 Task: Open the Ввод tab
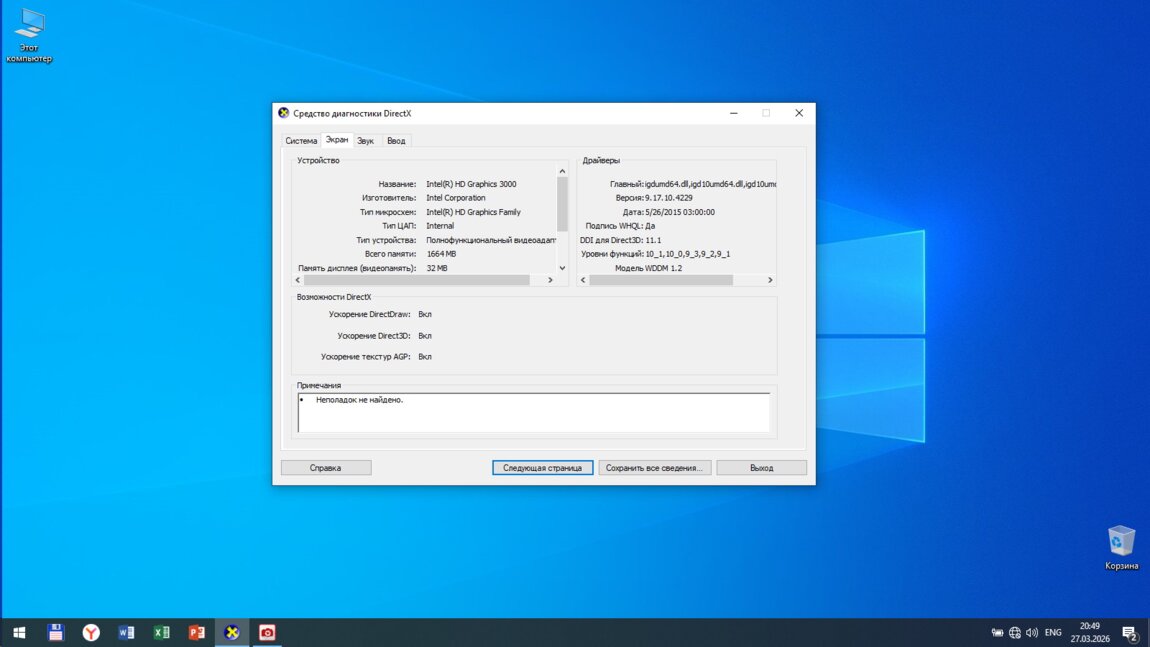396,141
